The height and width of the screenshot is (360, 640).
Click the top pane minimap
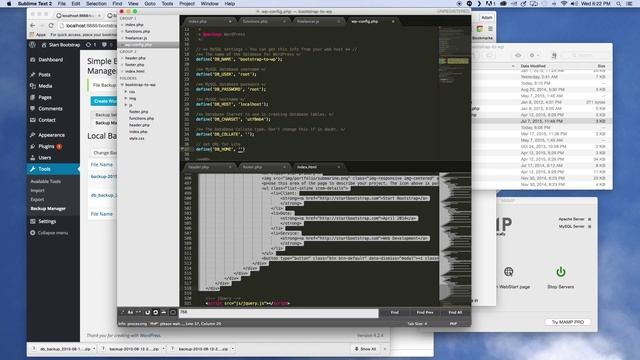coord(454,94)
